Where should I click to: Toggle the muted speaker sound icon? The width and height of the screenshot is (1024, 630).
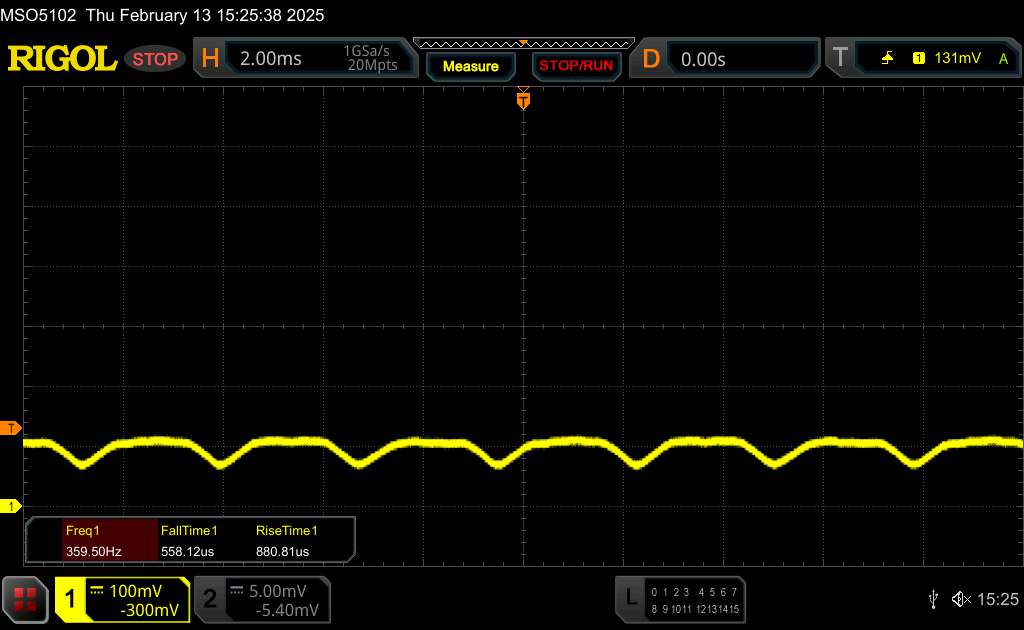pyautogui.click(x=961, y=599)
